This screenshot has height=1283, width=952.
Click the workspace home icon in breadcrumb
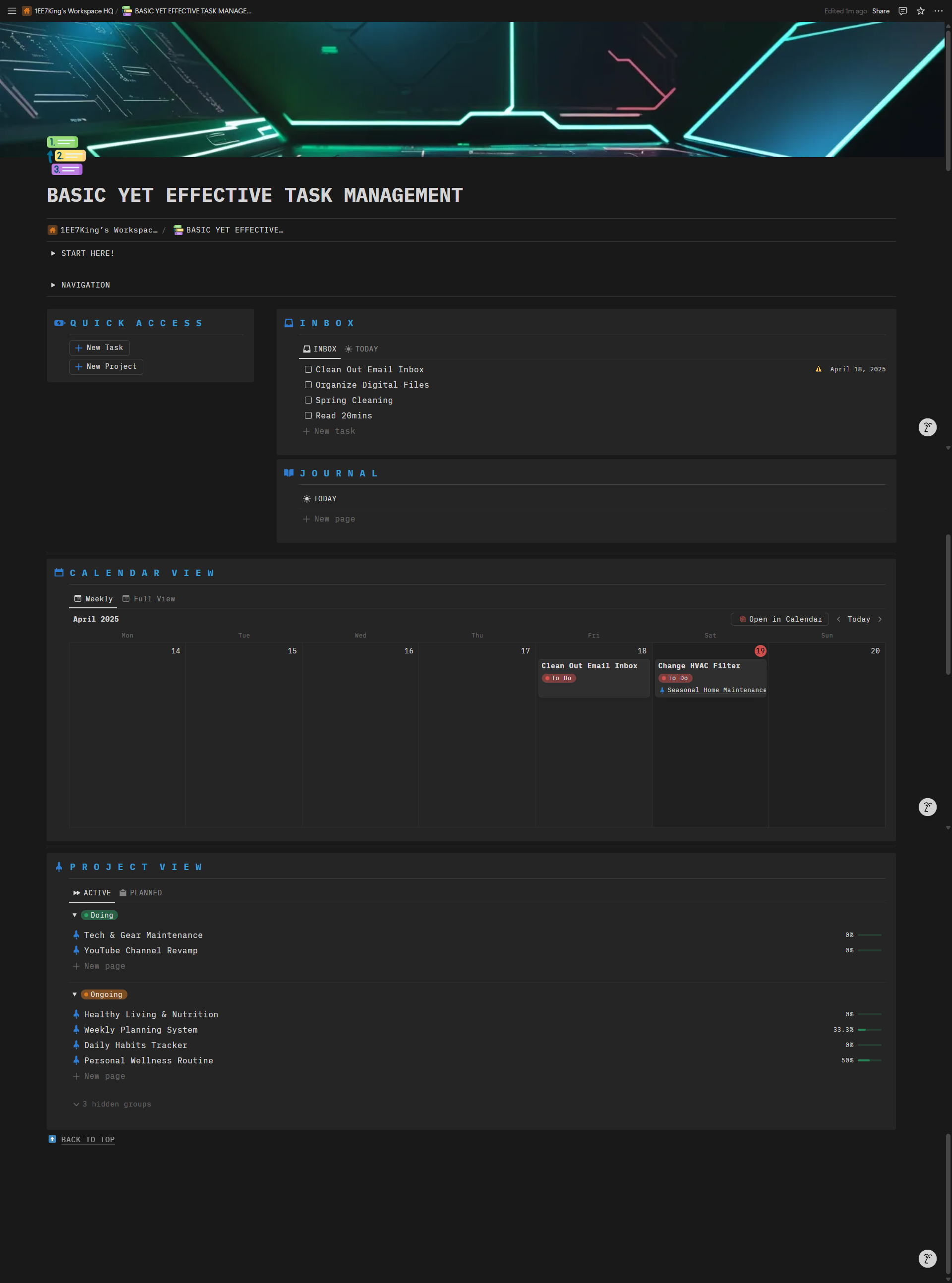point(53,230)
